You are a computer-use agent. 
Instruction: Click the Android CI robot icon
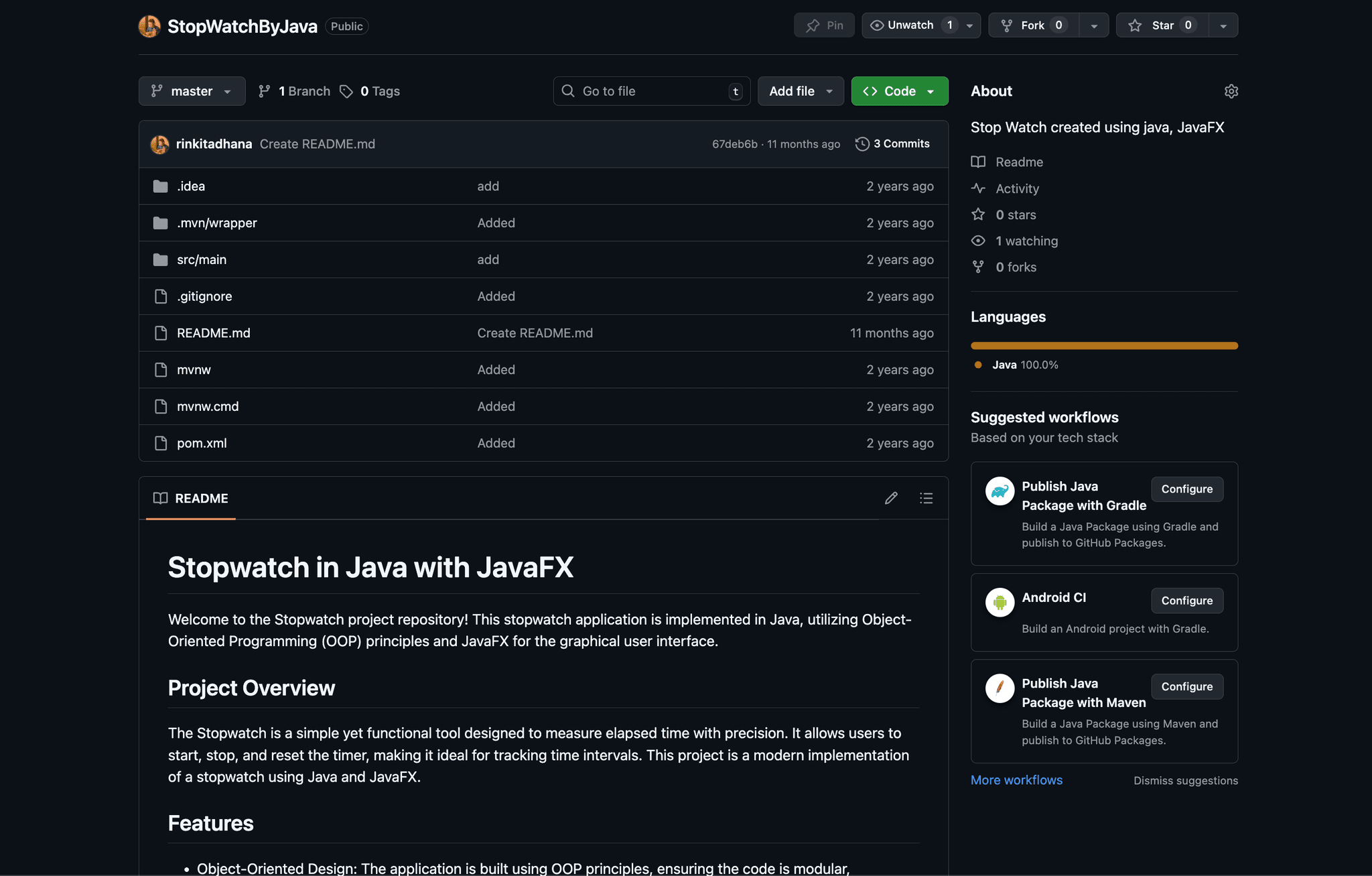pyautogui.click(x=1000, y=603)
